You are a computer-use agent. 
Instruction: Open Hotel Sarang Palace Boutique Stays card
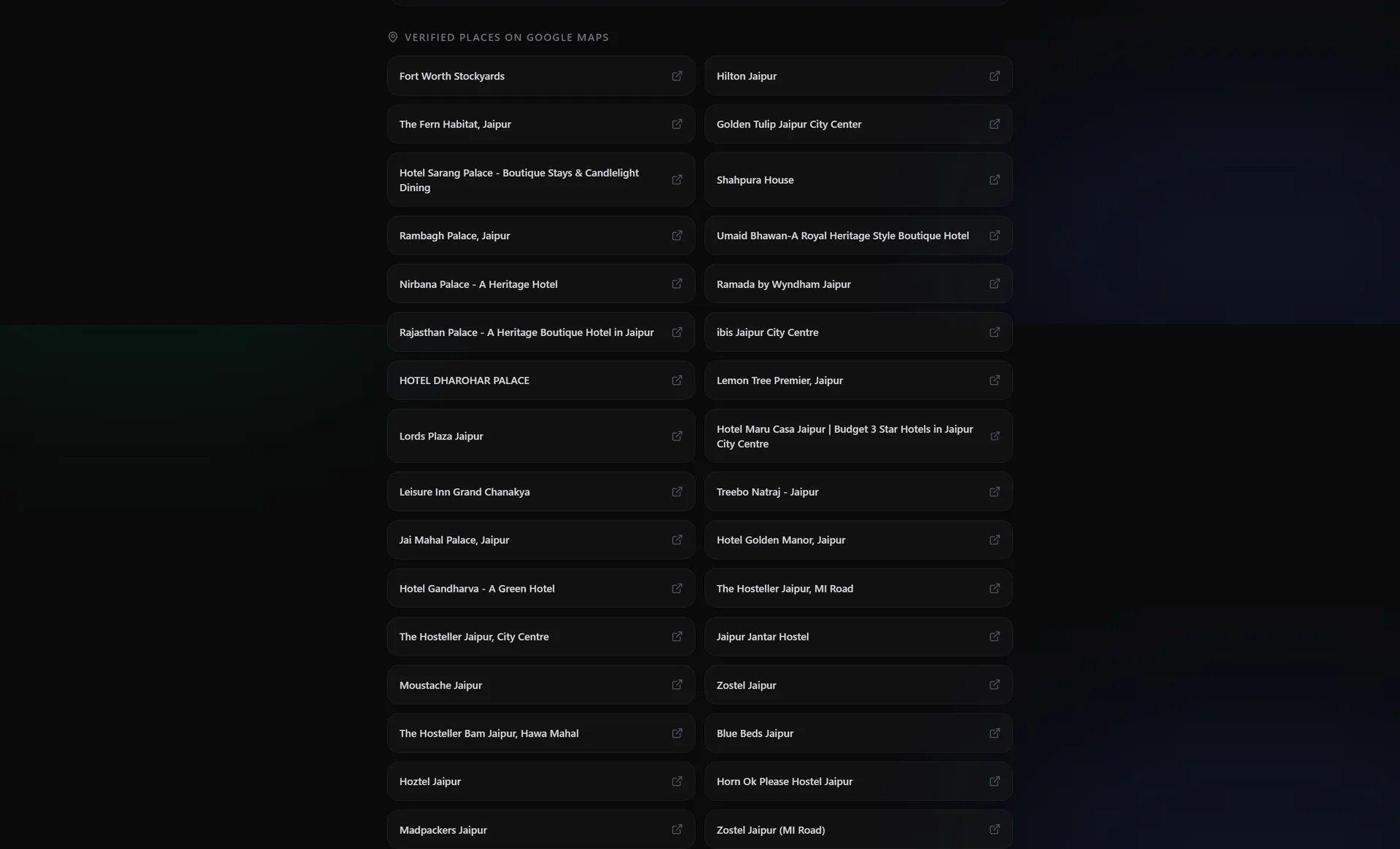[x=540, y=179]
